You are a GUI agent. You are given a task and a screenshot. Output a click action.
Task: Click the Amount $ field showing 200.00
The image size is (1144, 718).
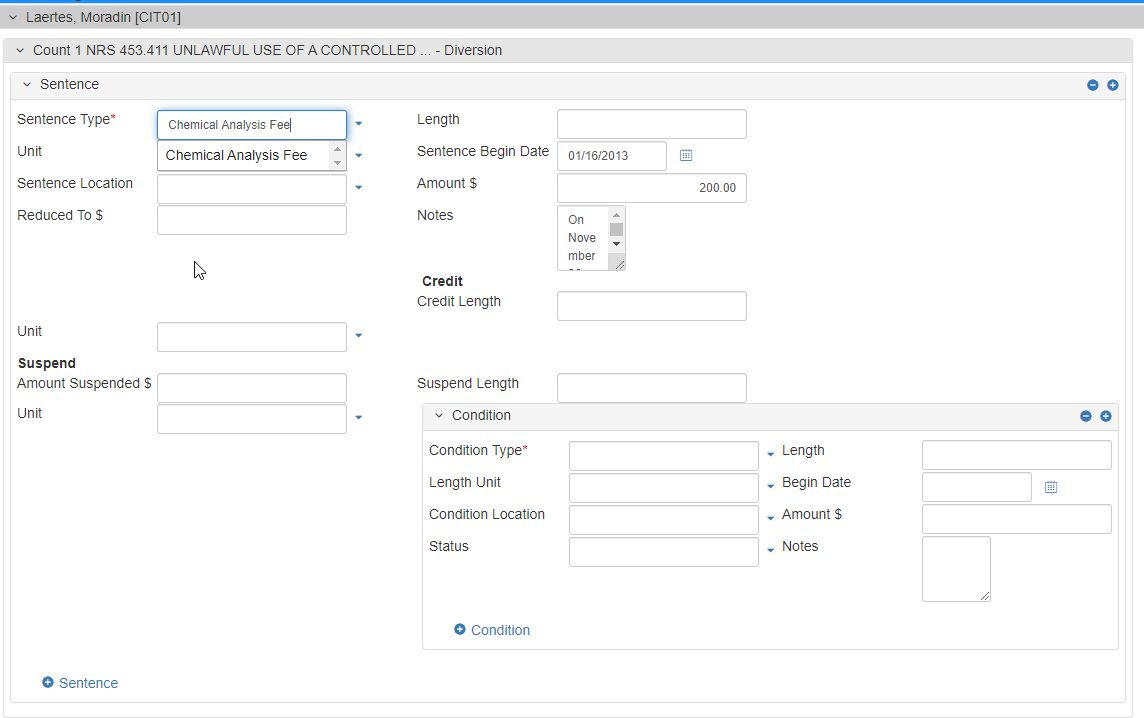(x=651, y=188)
